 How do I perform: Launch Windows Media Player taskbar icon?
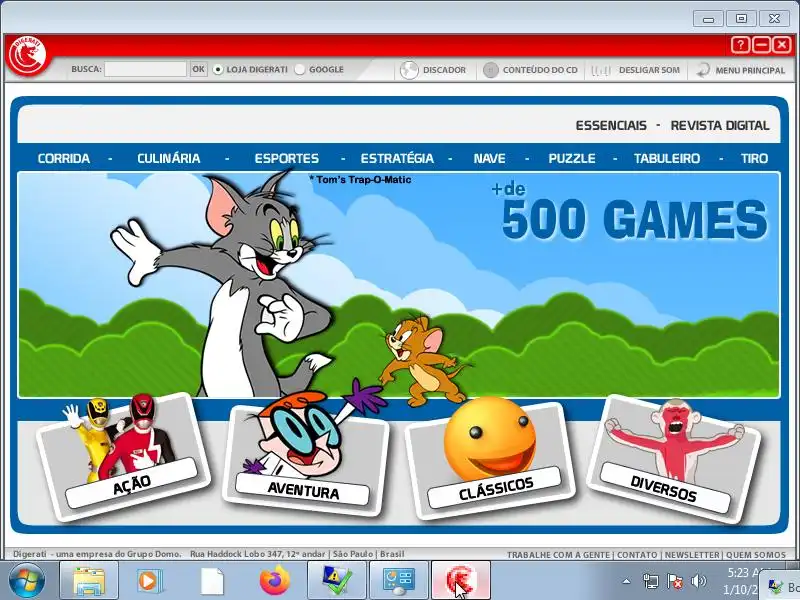tap(149, 581)
